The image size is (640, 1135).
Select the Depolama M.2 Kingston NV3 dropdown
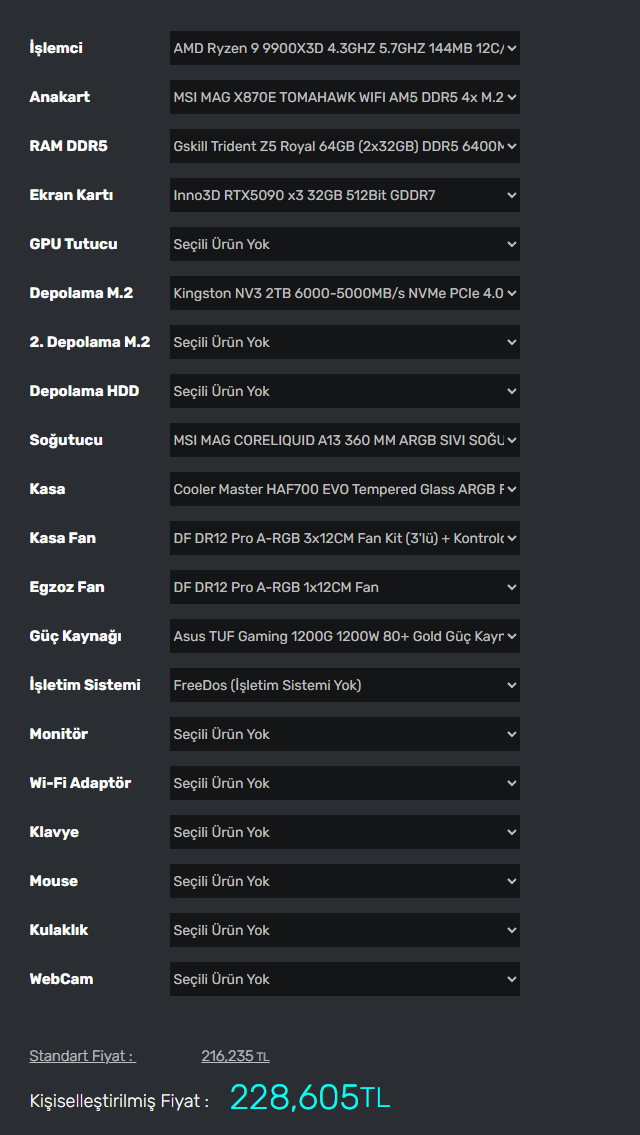pos(344,293)
